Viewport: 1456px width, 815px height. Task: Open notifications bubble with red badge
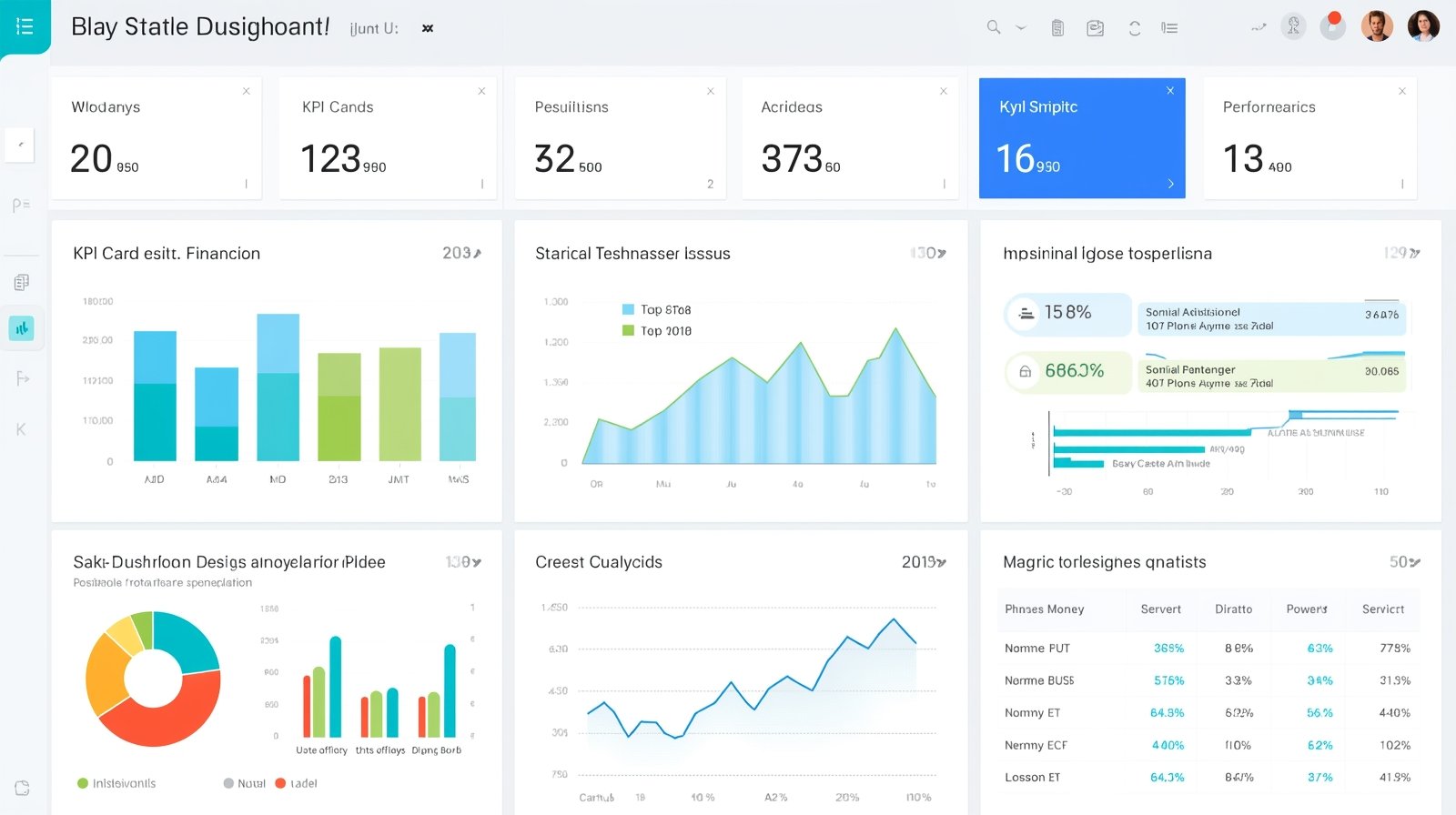[1332, 26]
